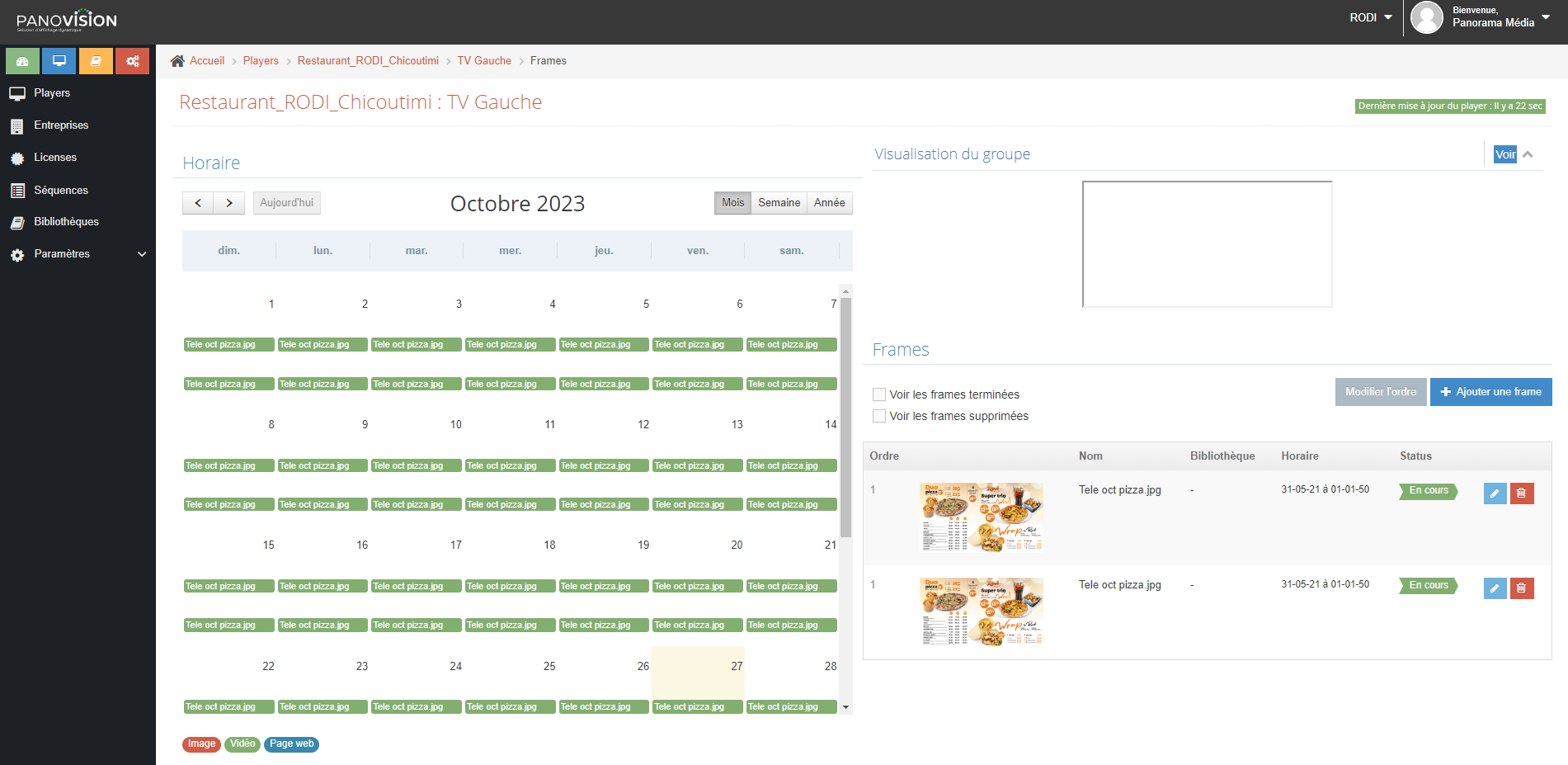Click the calendar scrollbar up arrow

pos(845,290)
